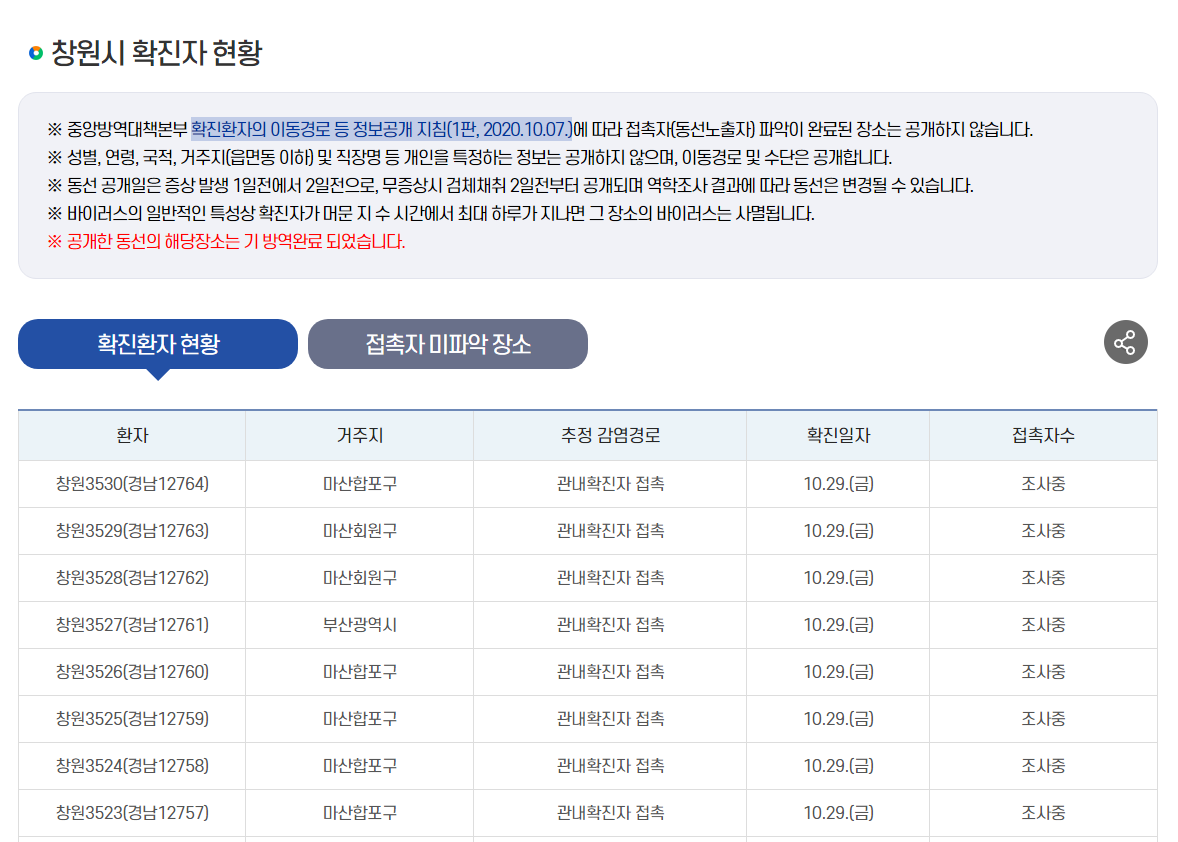Click the 접촉자수 column header
Viewport: 1178px width, 842px height.
1043,436
